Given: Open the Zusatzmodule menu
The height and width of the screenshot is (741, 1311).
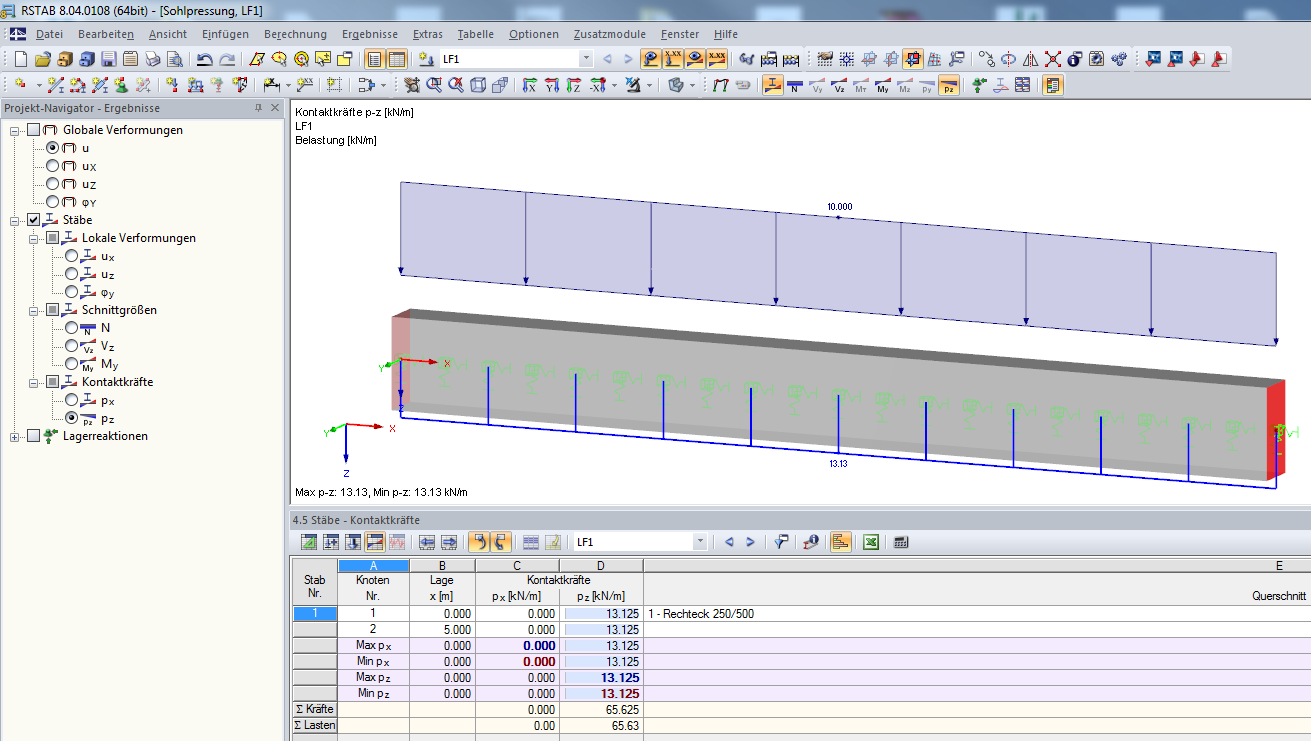Looking at the screenshot, I should pos(609,34).
